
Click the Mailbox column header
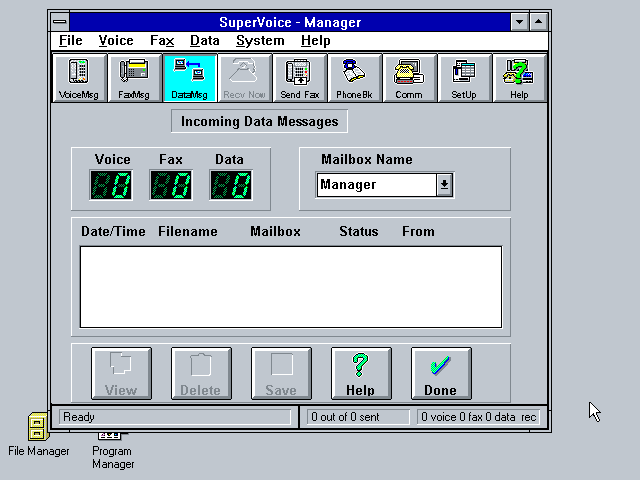point(276,231)
